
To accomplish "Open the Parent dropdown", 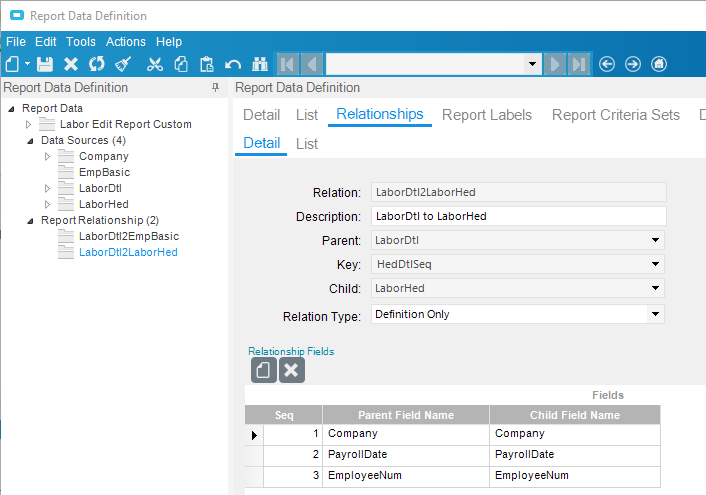I will (x=655, y=240).
